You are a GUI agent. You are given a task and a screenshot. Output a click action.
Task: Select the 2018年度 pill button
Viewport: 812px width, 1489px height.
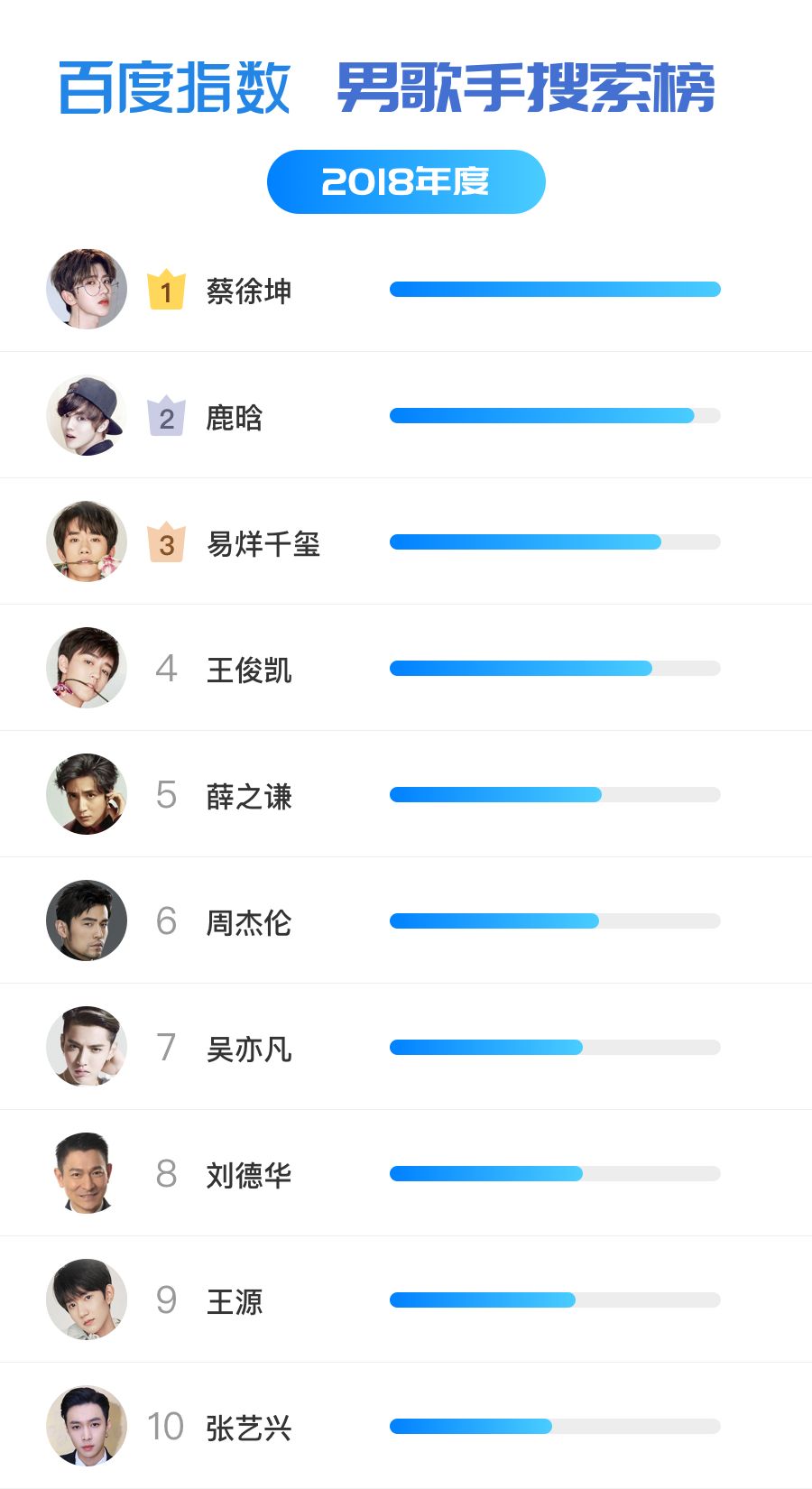click(x=406, y=181)
